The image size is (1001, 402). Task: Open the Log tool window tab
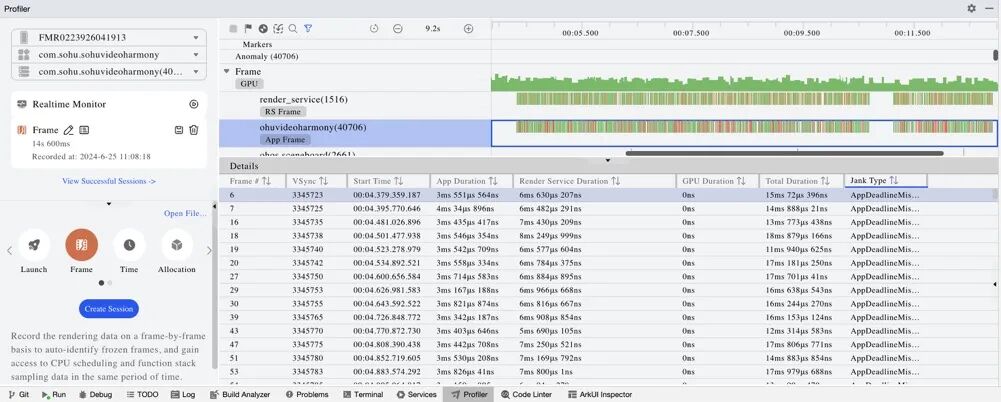pos(183,394)
